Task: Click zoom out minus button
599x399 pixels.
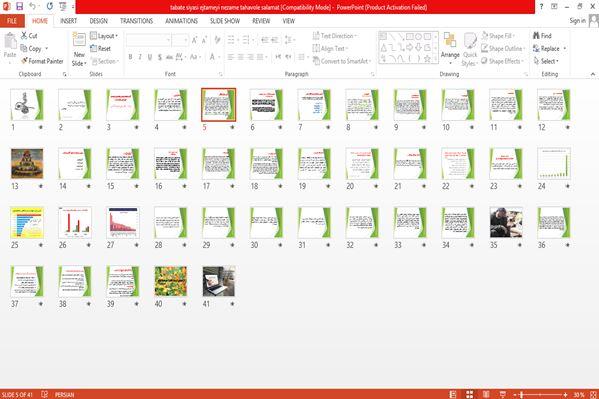Action: [x=515, y=394]
